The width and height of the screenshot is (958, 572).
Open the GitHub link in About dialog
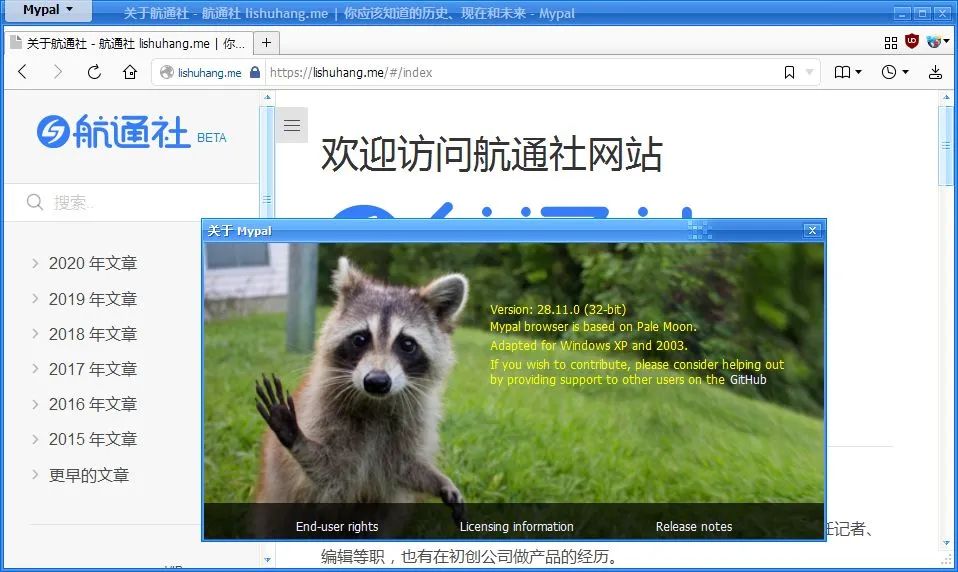(x=748, y=380)
